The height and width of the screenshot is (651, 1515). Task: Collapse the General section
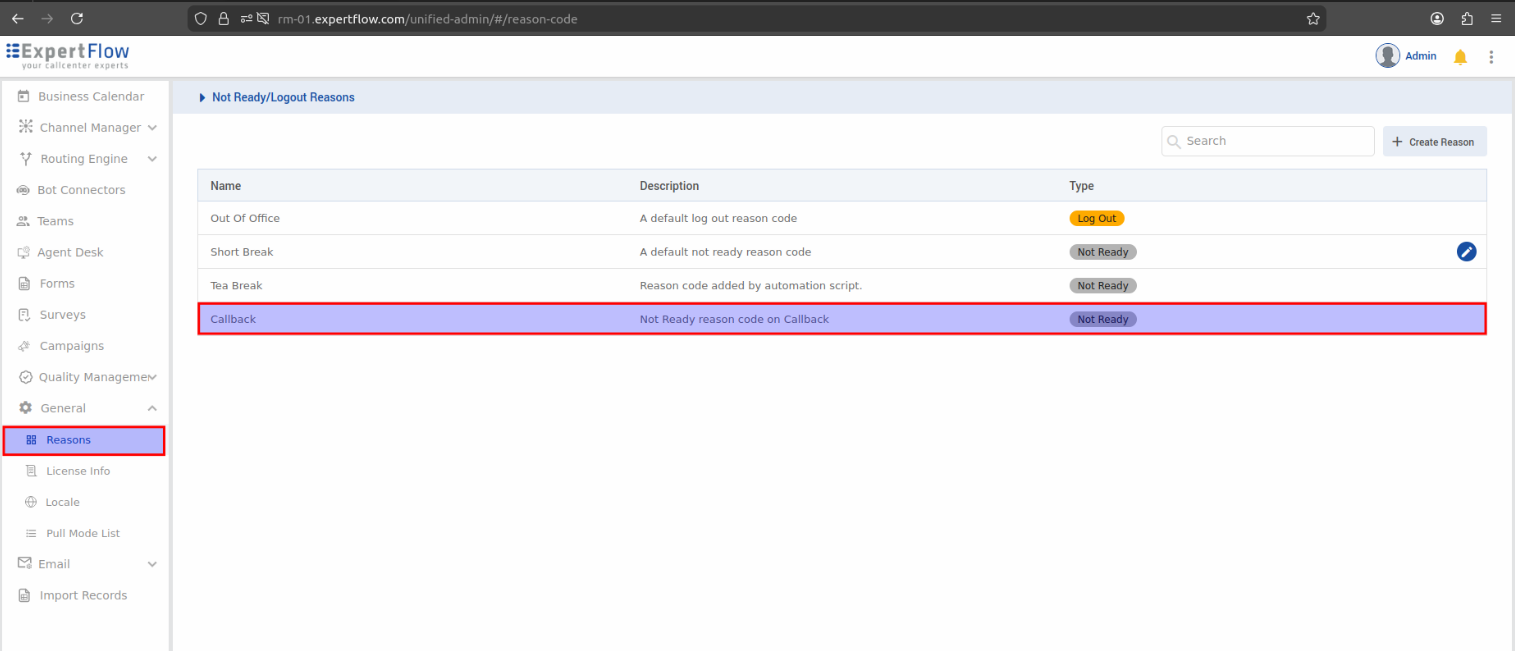[x=152, y=408]
